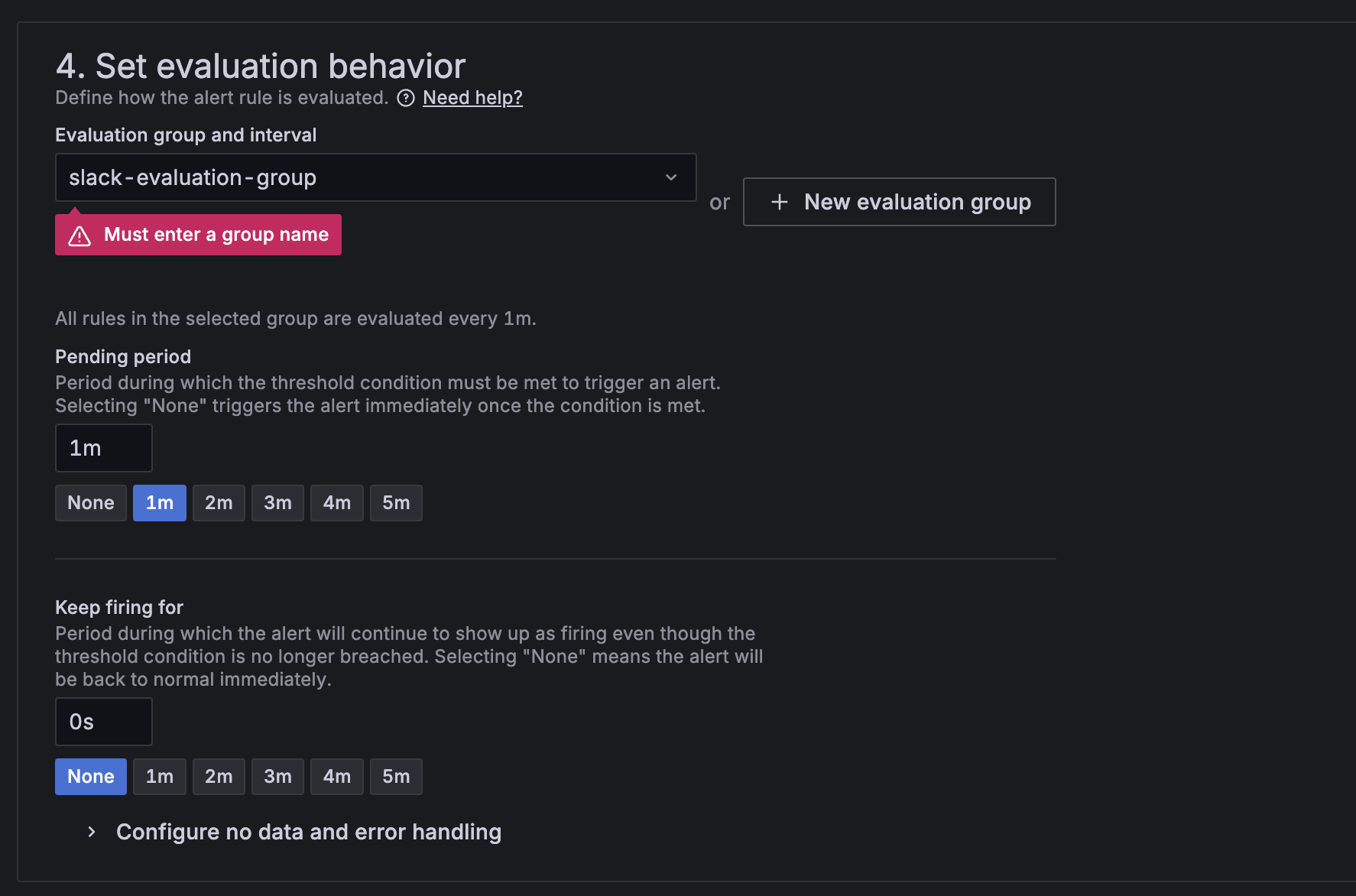Click the help circle icon beside Need help
Screen dimensions: 1356x896
coord(406,98)
